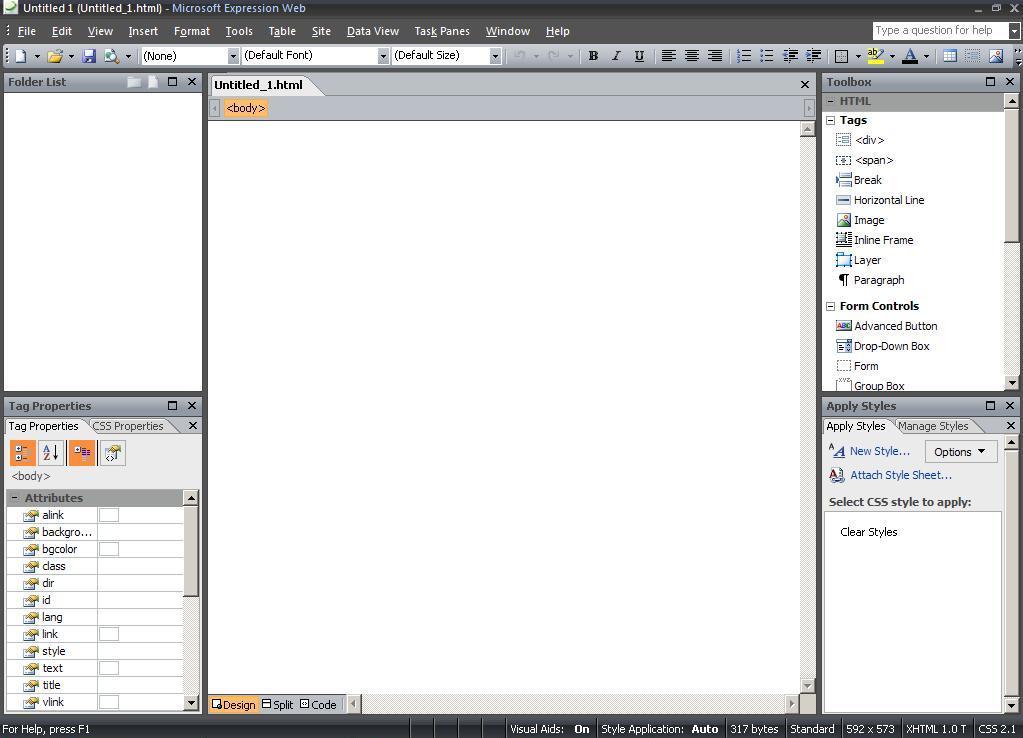Select Horizontal Line in Toolbox

point(880,200)
